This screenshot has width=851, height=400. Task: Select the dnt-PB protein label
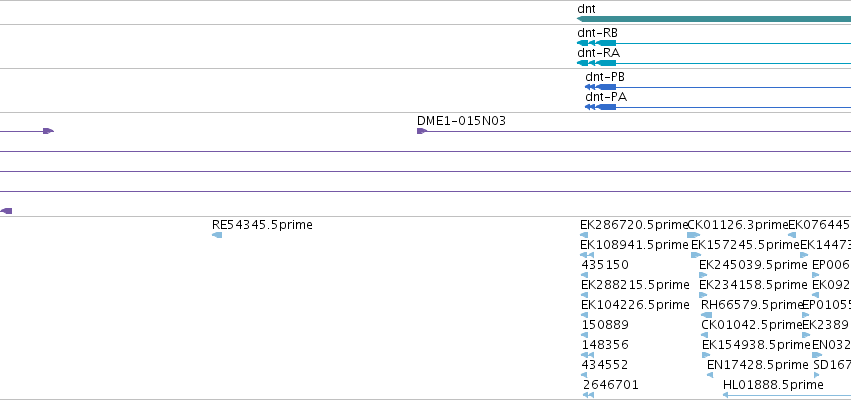(x=605, y=77)
